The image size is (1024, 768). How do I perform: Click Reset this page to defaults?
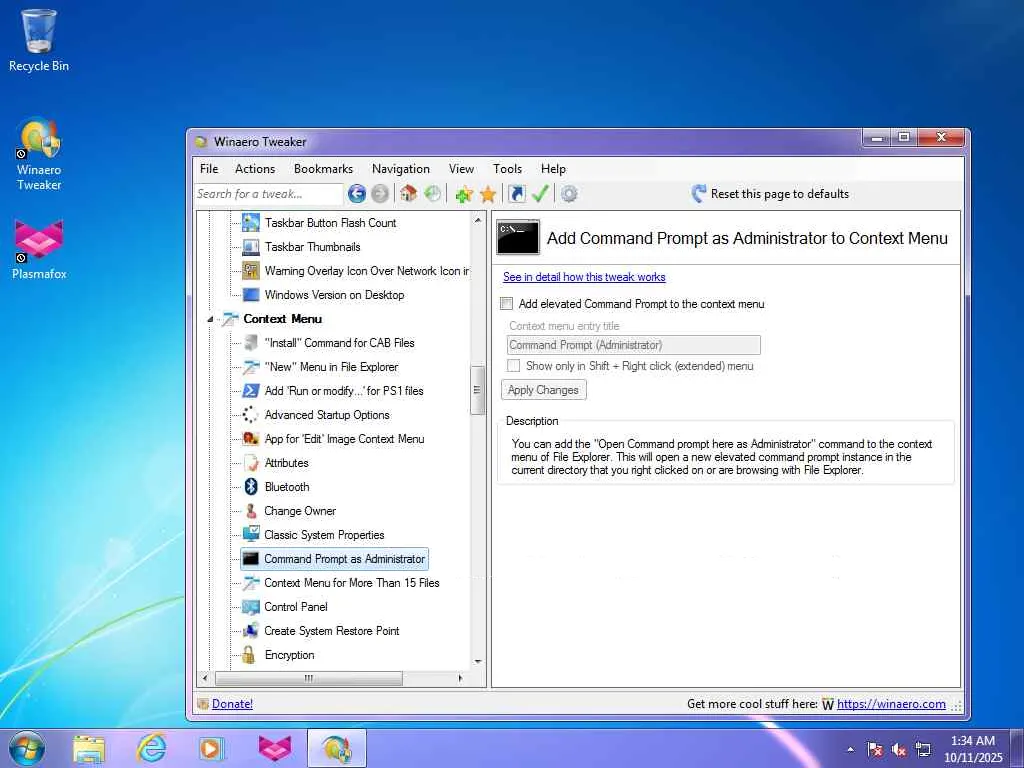pyautogui.click(x=770, y=194)
